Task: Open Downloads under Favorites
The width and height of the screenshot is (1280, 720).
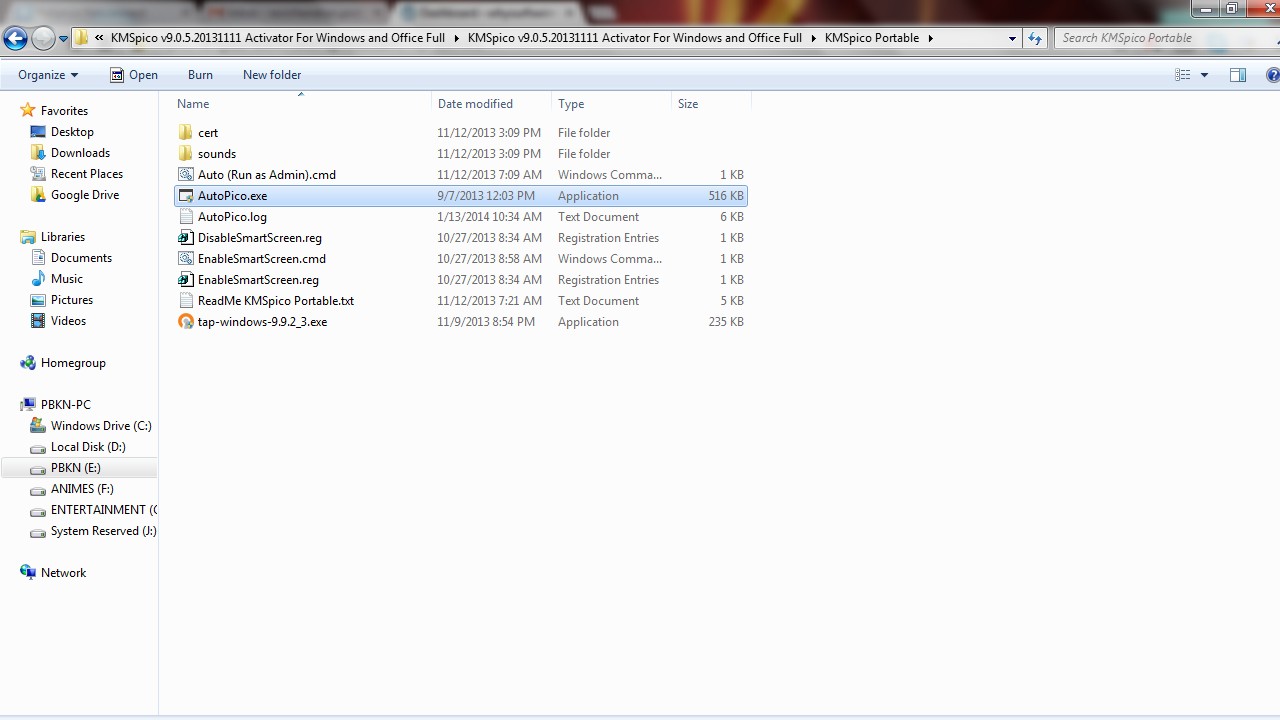Action: pos(80,153)
